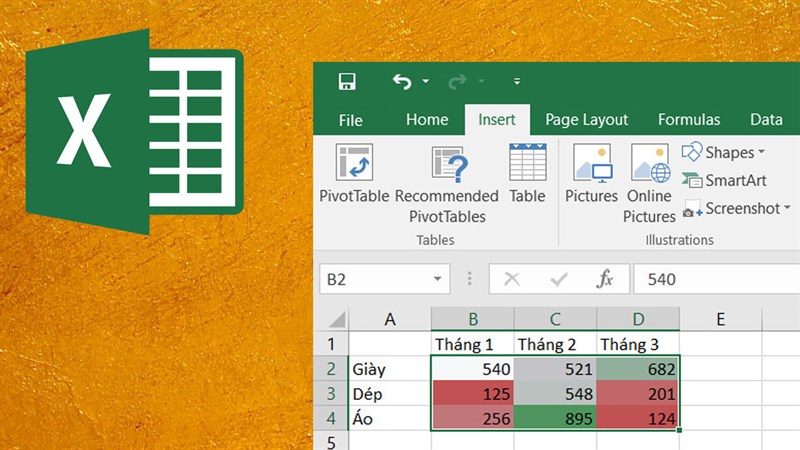Viewport: 800px width, 450px height.
Task: Open Customize Quick Access Toolbar dropdown
Action: pyautogui.click(x=517, y=81)
